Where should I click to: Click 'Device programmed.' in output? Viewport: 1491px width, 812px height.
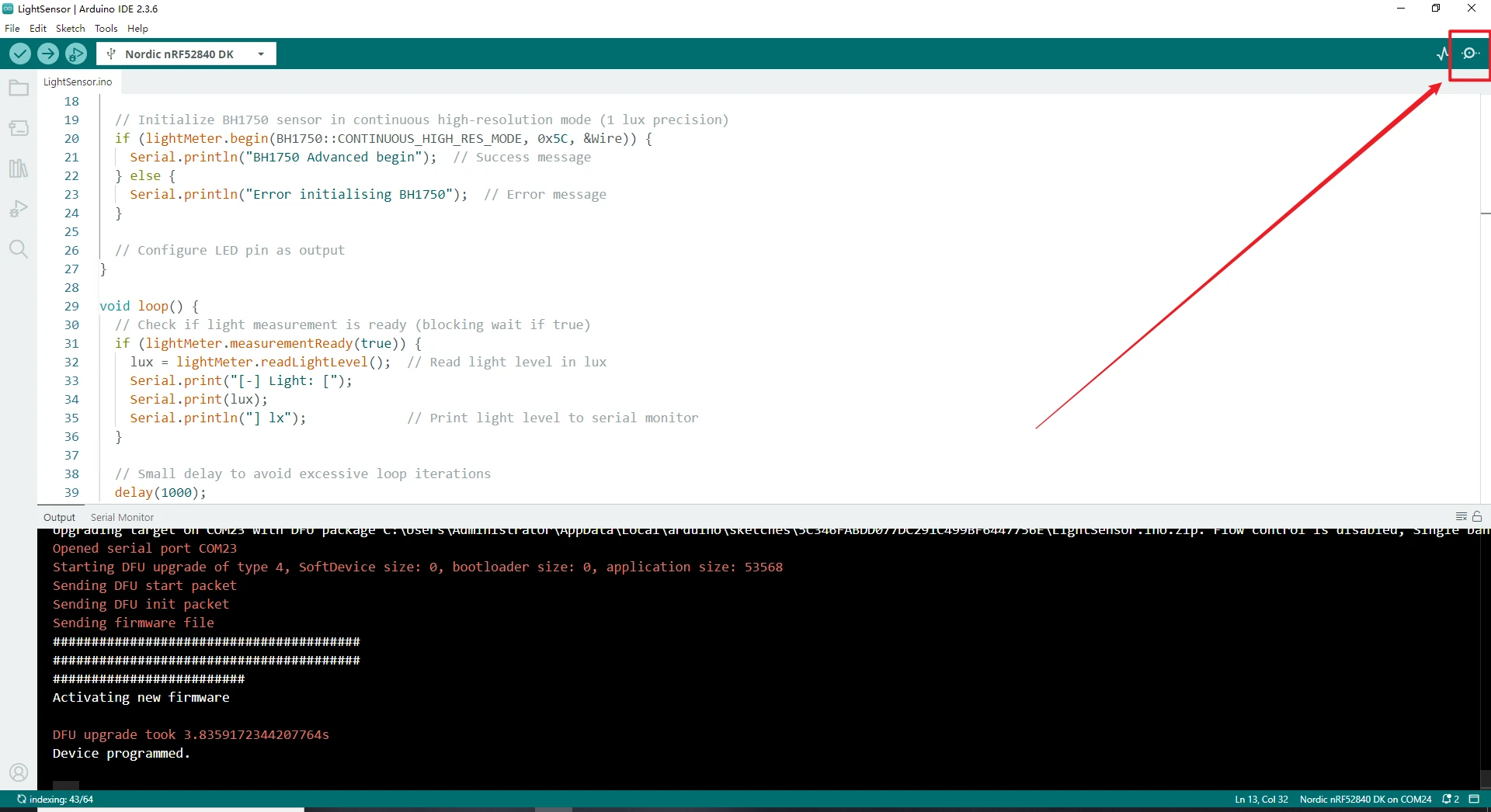[121, 753]
